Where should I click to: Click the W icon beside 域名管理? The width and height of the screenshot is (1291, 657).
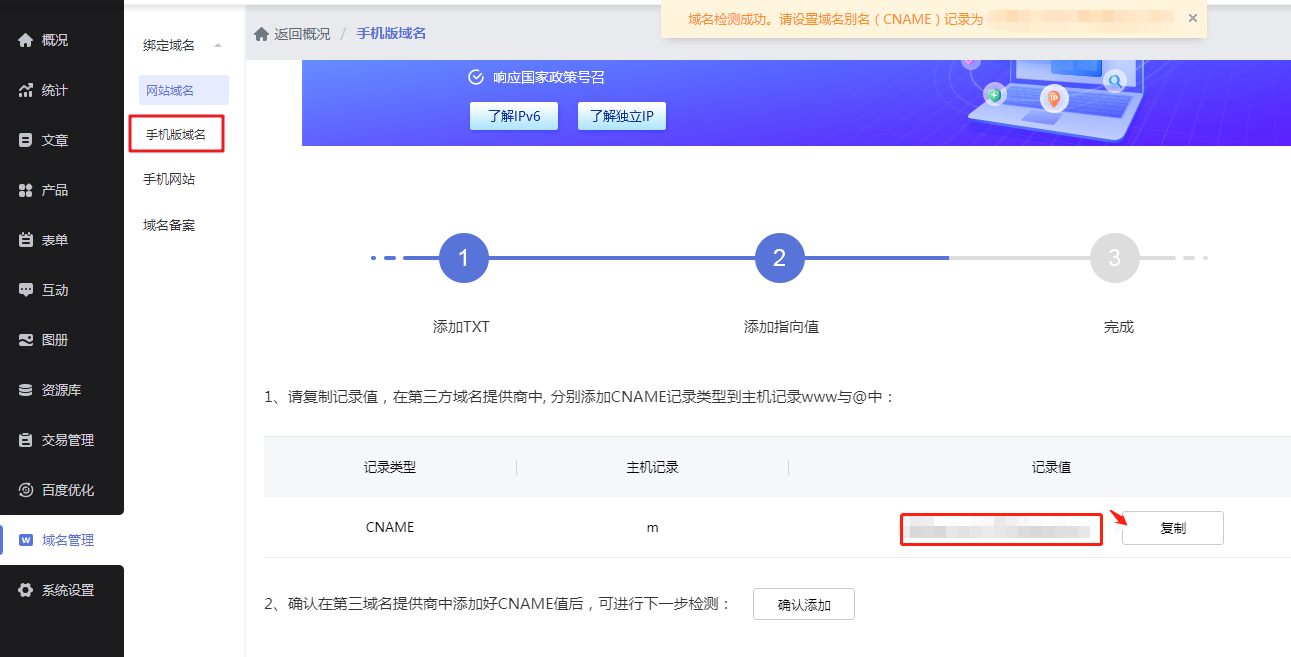click(26, 540)
